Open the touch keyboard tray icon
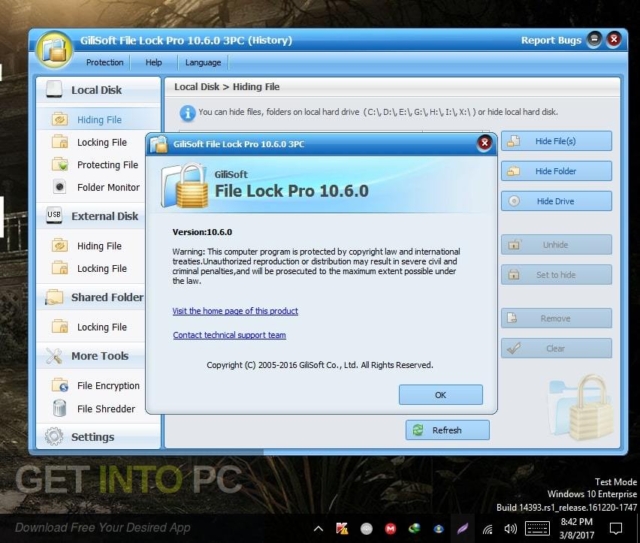 click(x=537, y=529)
